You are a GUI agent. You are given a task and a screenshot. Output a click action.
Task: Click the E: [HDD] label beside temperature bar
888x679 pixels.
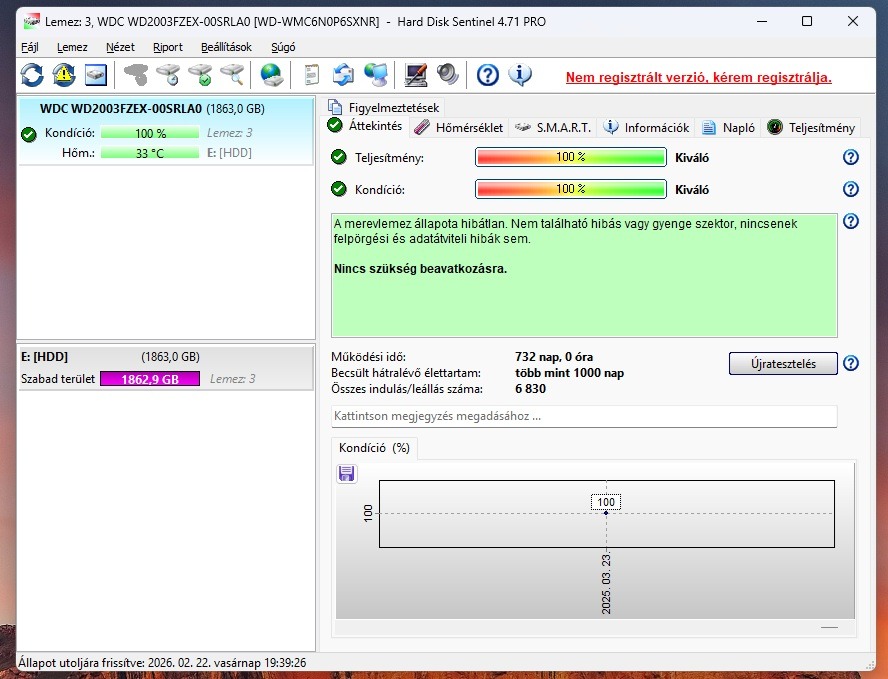click(229, 153)
